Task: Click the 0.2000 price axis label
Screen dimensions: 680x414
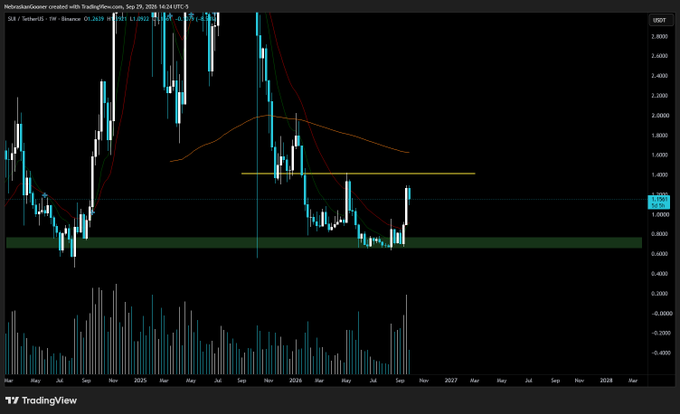Action: coord(659,294)
